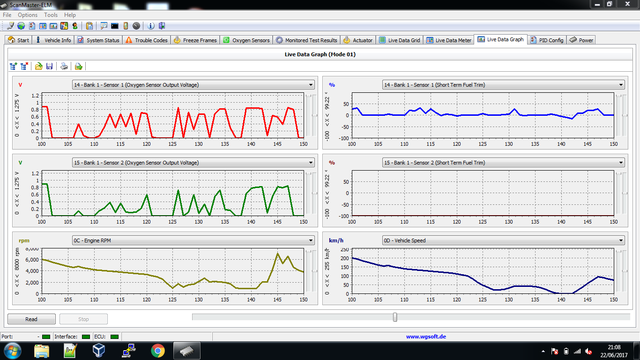
Task: Open the Trouble Codes tab
Action: [147, 40]
